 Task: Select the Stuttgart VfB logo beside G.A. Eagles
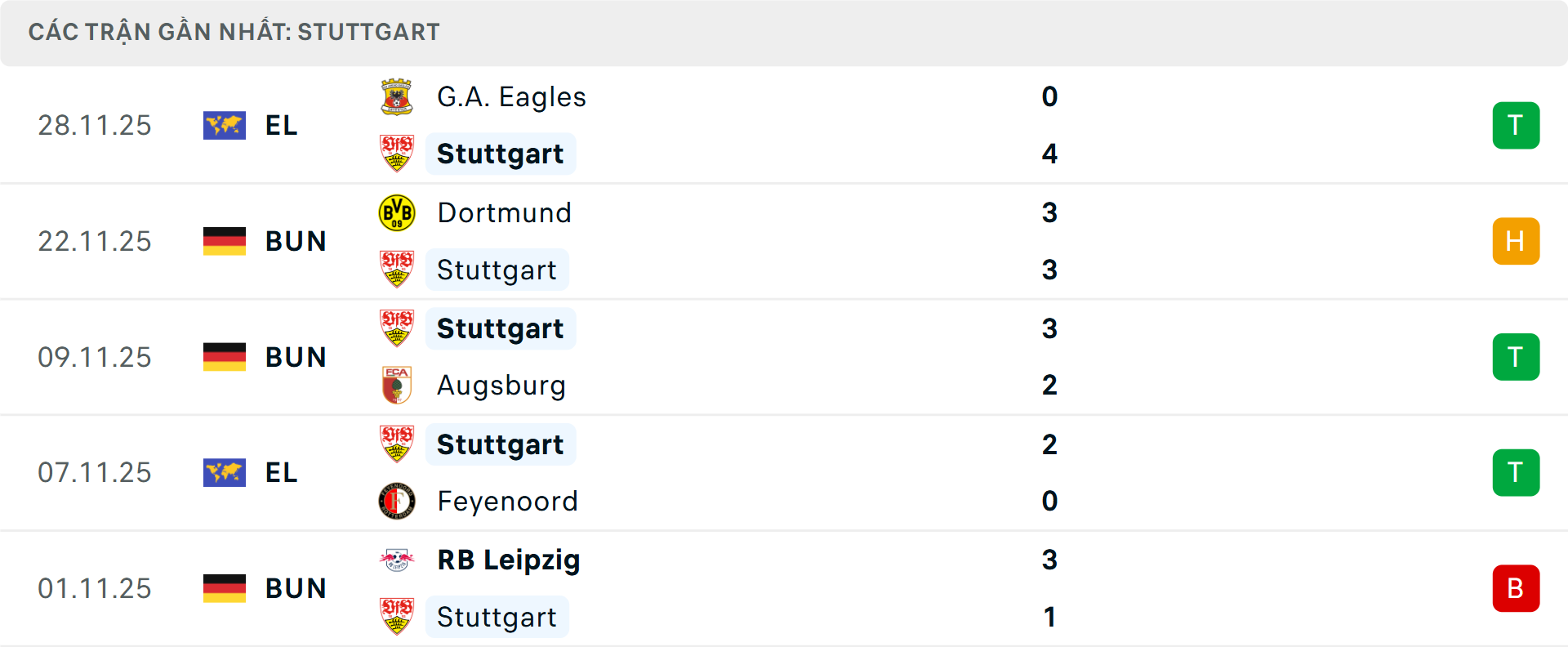[x=398, y=154]
